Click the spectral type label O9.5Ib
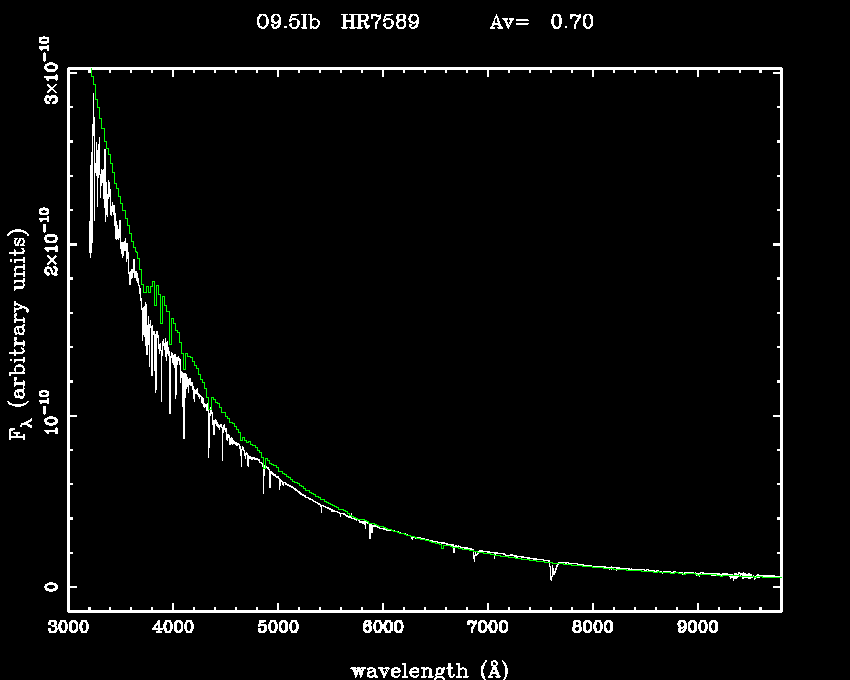 click(288, 22)
